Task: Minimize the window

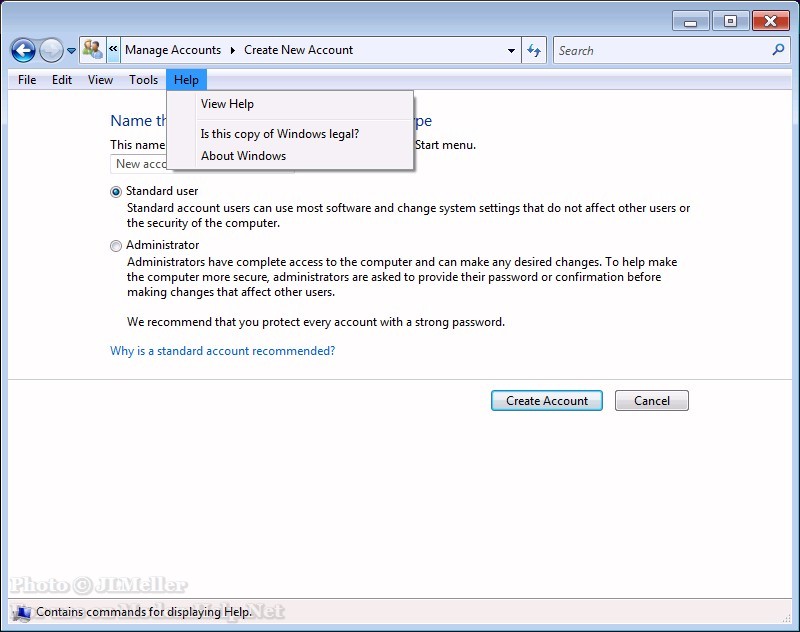Action: click(690, 21)
